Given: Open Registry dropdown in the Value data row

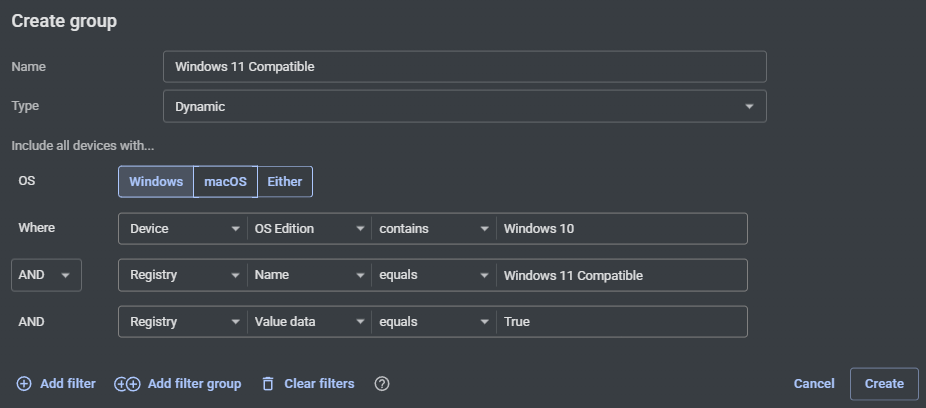Looking at the screenshot, I should point(184,322).
